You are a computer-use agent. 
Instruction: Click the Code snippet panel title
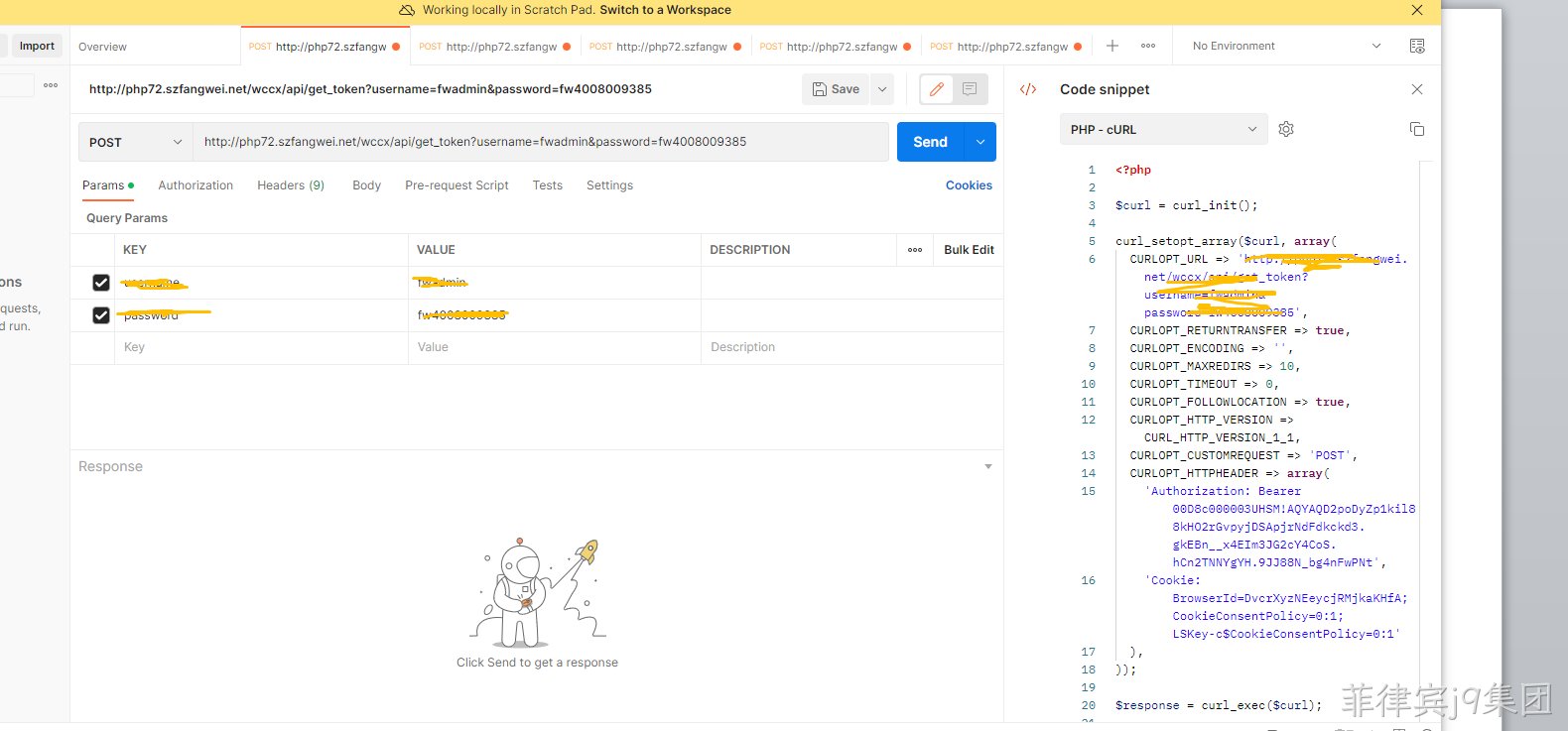1105,89
